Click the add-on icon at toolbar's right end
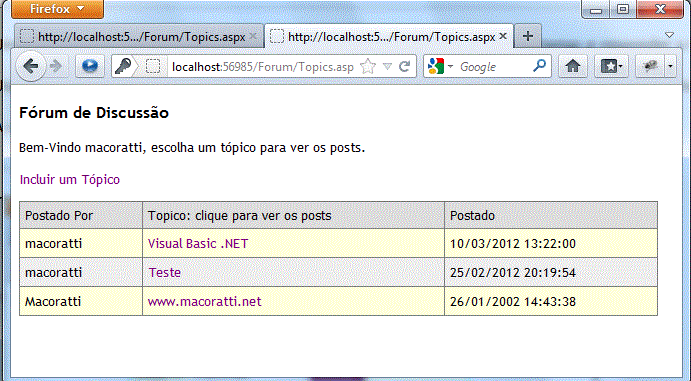 pos(650,67)
